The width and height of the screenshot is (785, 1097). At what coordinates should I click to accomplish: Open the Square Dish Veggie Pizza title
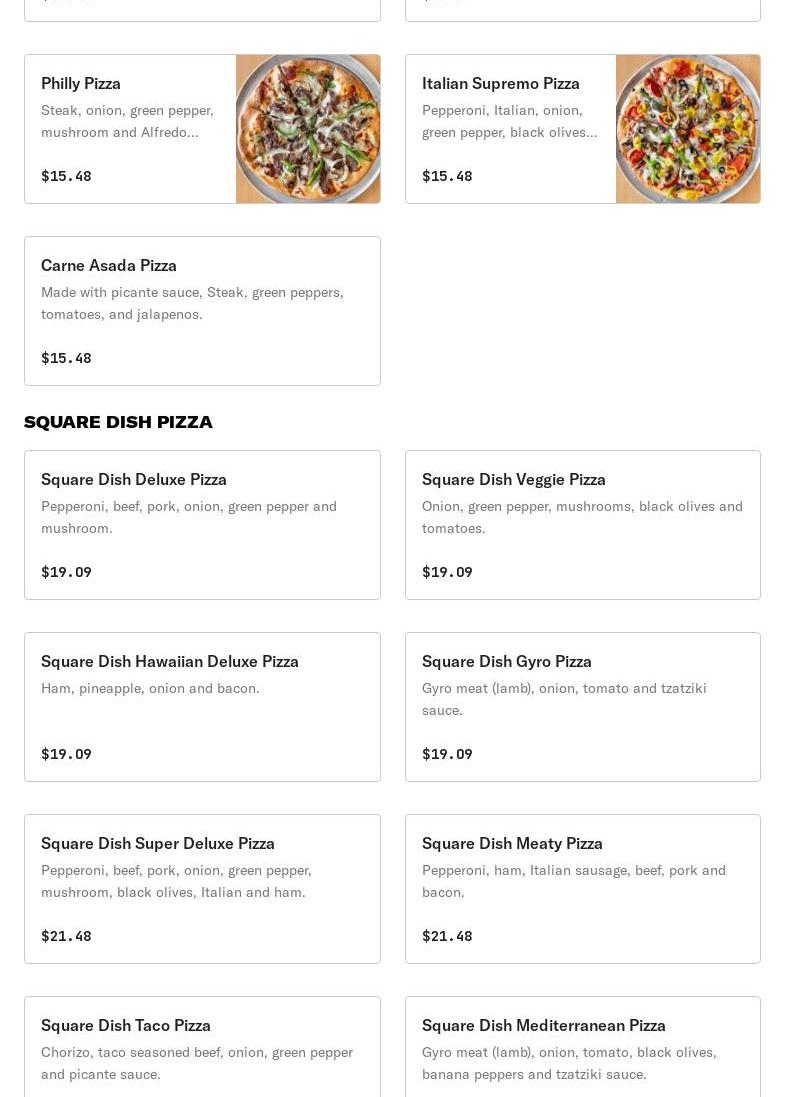(x=514, y=479)
